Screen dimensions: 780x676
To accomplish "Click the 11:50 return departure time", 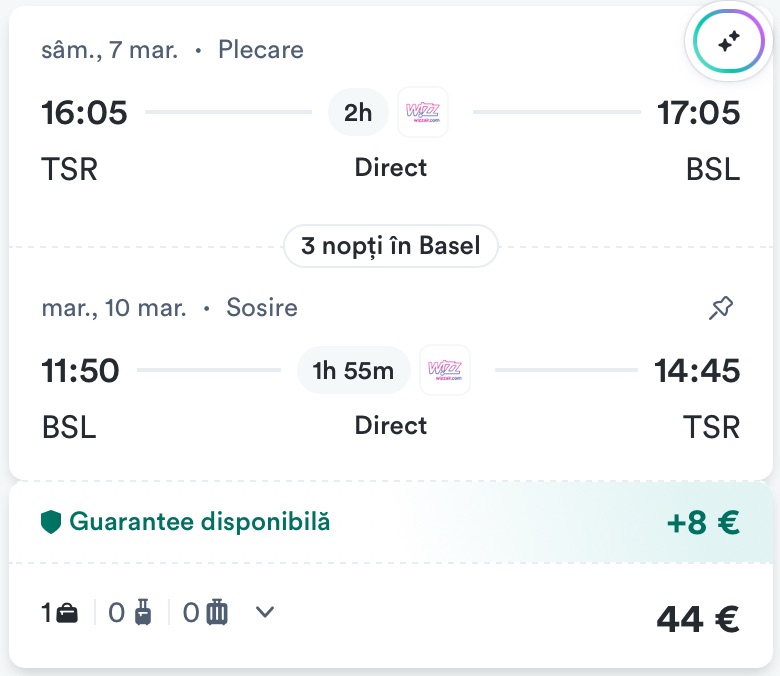I will point(80,371).
